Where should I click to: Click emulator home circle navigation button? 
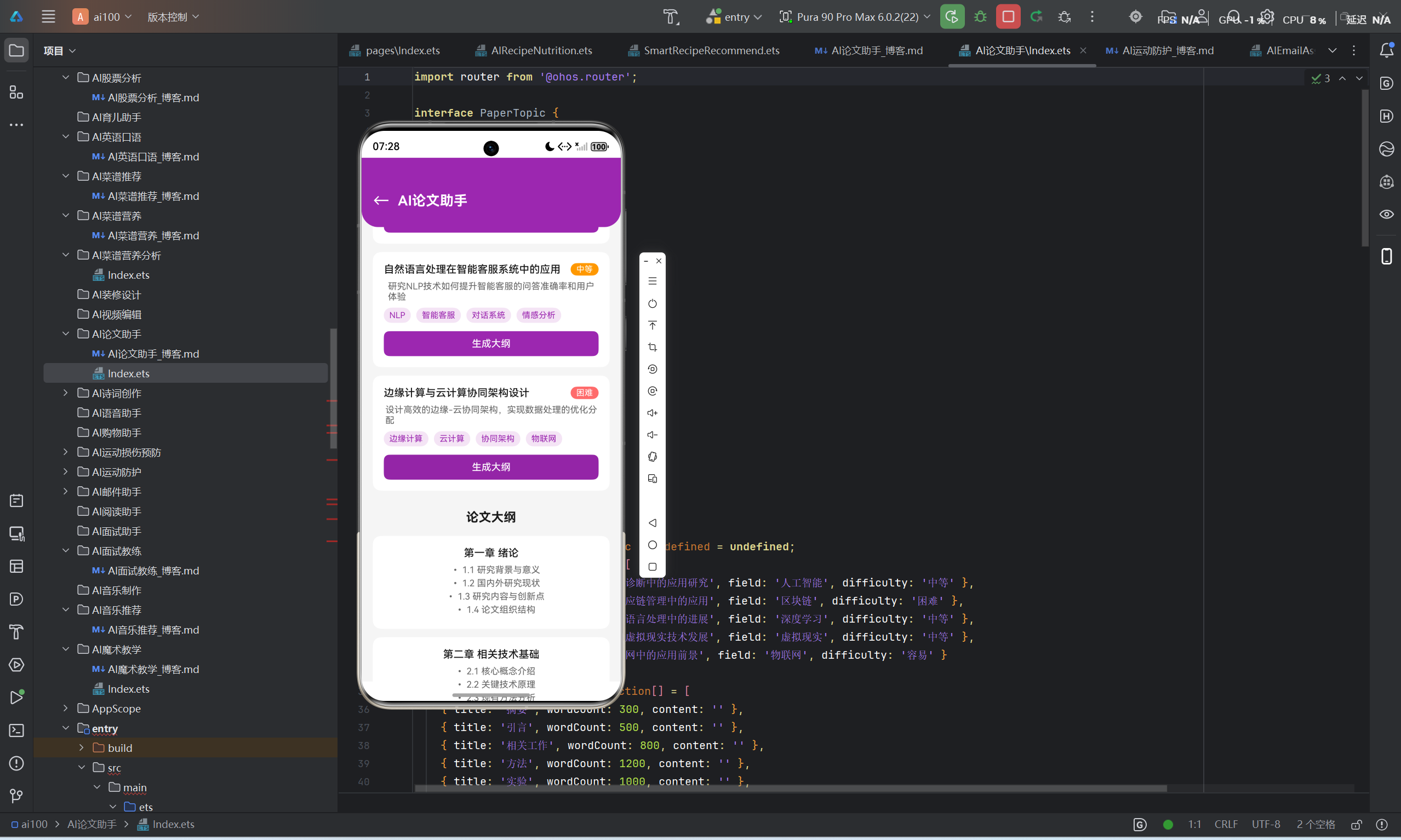(653, 545)
